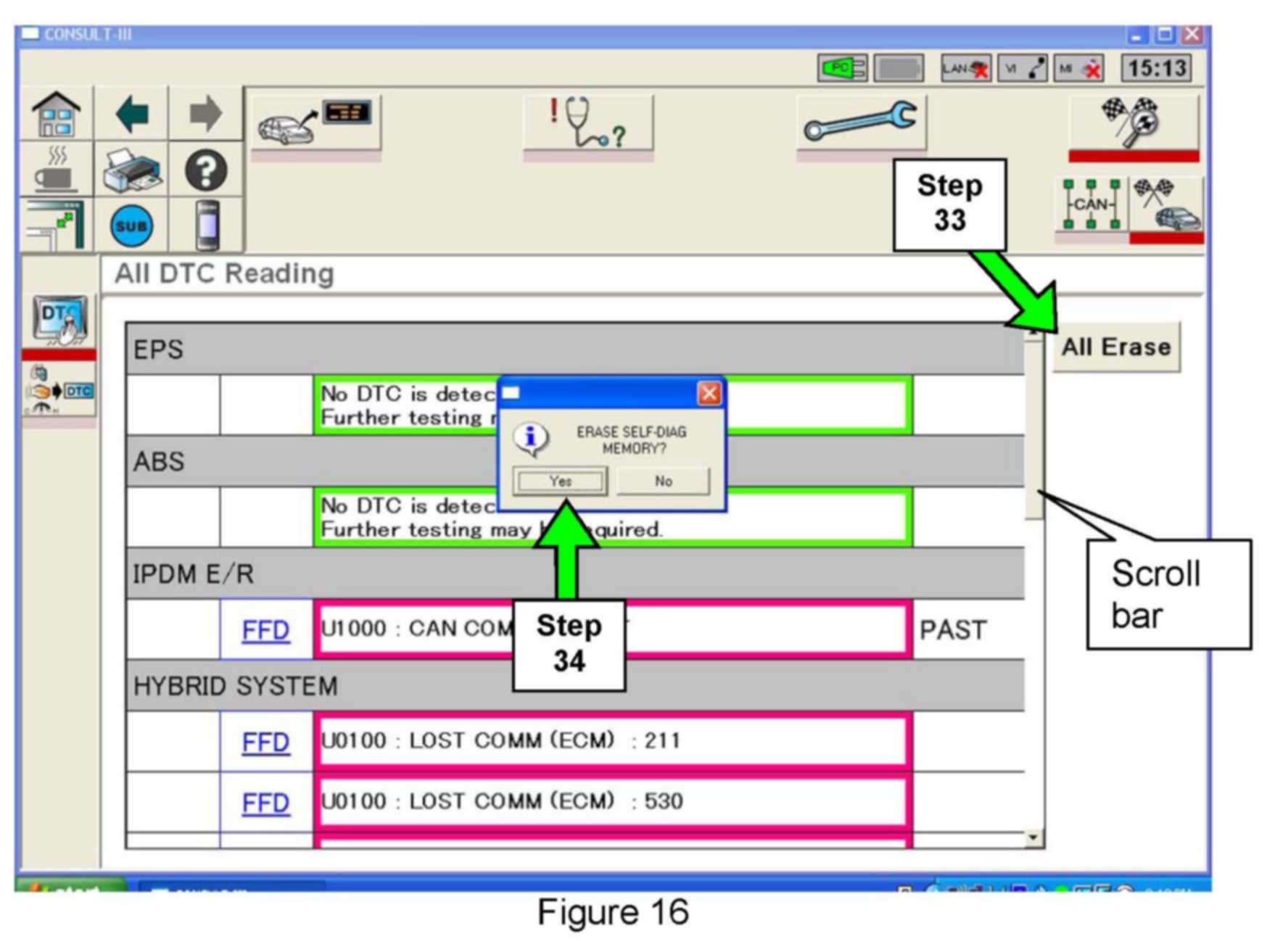The width and height of the screenshot is (1283, 952).
Task: Click the DTC screen icon in sidebar
Action: [x=59, y=320]
